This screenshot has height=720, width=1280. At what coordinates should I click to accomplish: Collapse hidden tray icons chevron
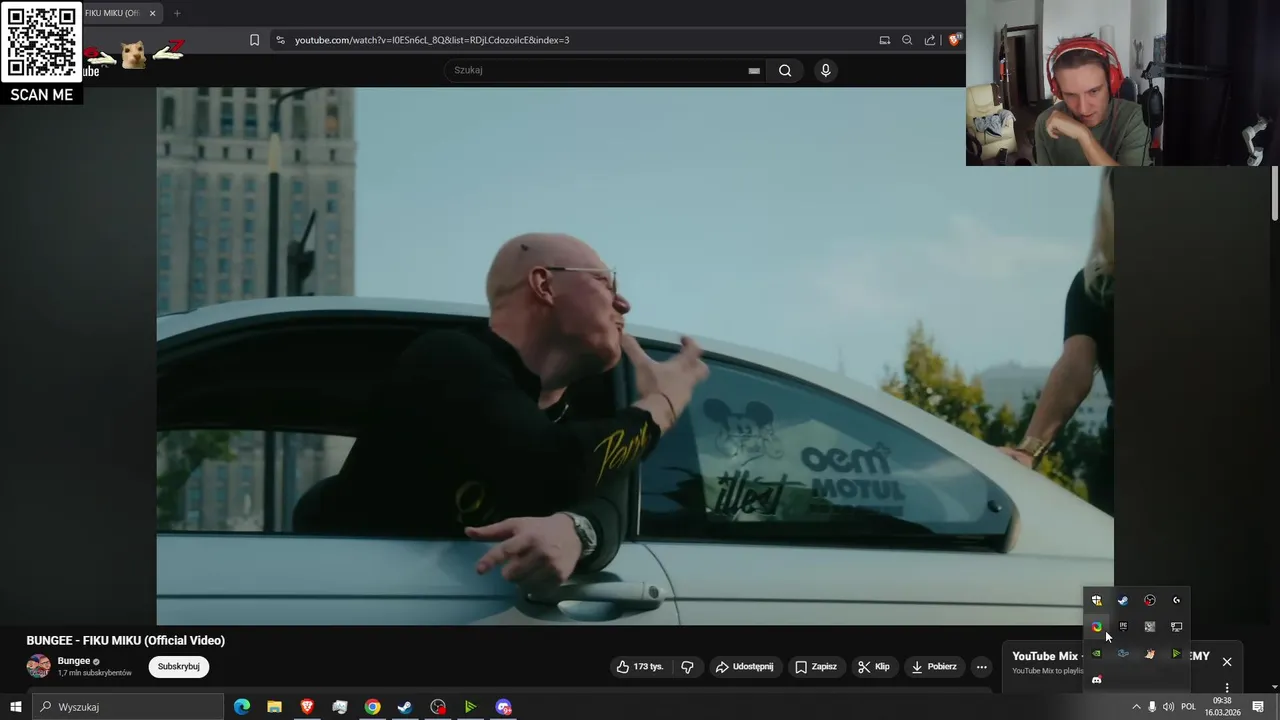click(1136, 707)
